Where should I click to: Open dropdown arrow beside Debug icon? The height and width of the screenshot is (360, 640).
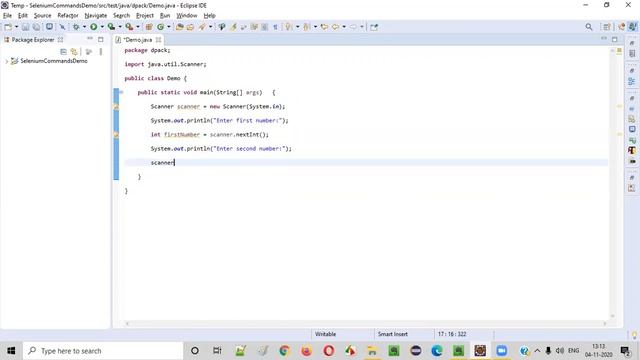tap(84, 27)
